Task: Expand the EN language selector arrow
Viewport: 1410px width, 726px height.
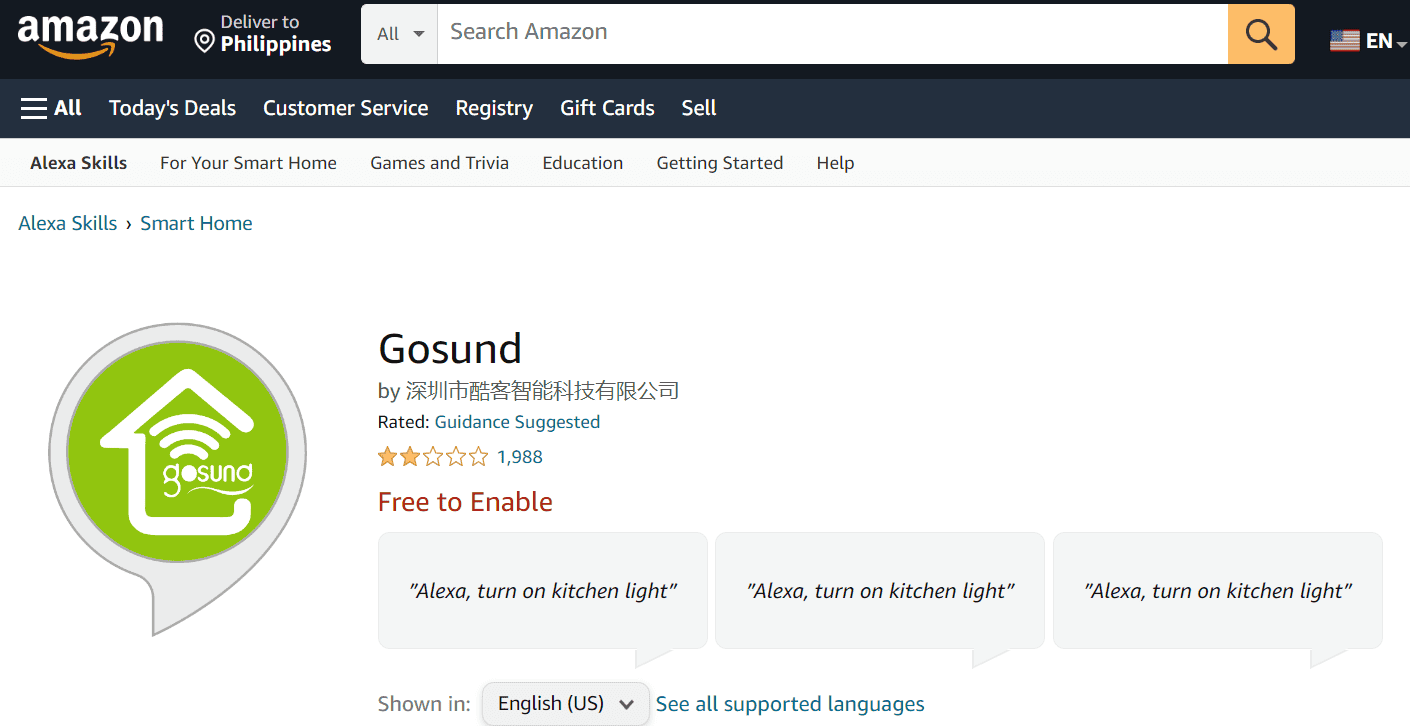Action: tap(1401, 44)
